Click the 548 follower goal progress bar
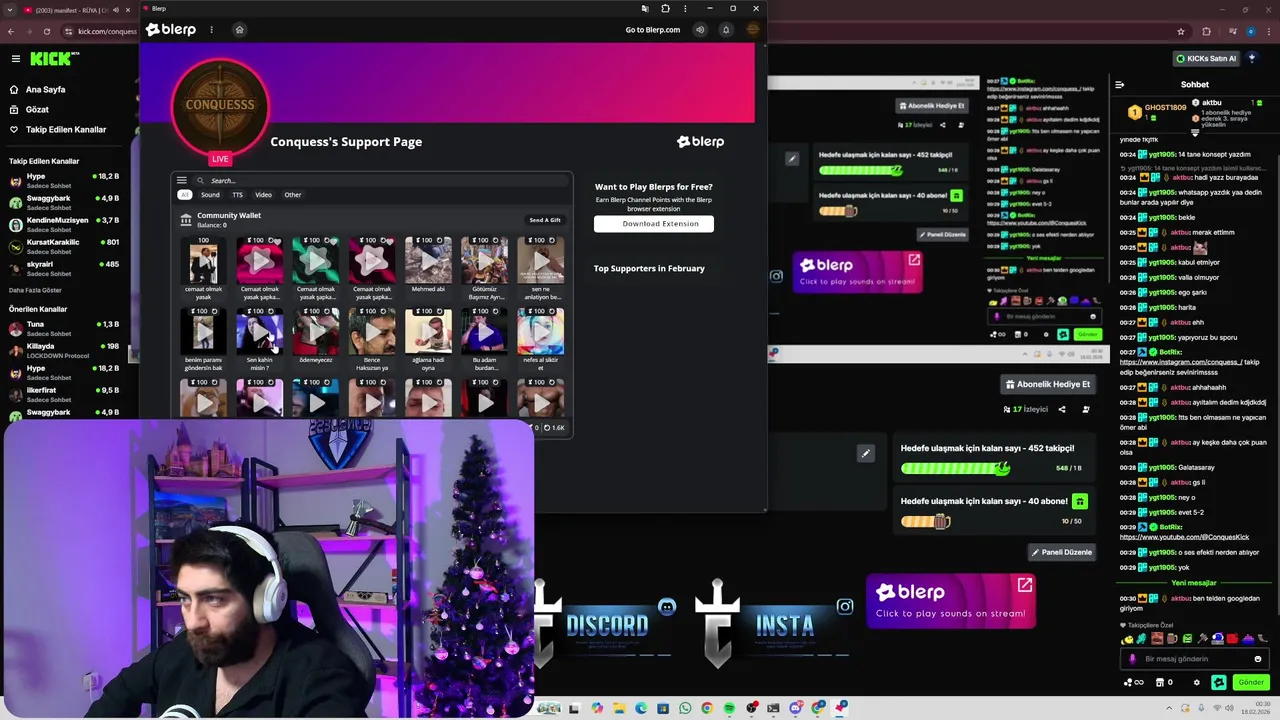1280x720 pixels. pyautogui.click(x=955, y=468)
